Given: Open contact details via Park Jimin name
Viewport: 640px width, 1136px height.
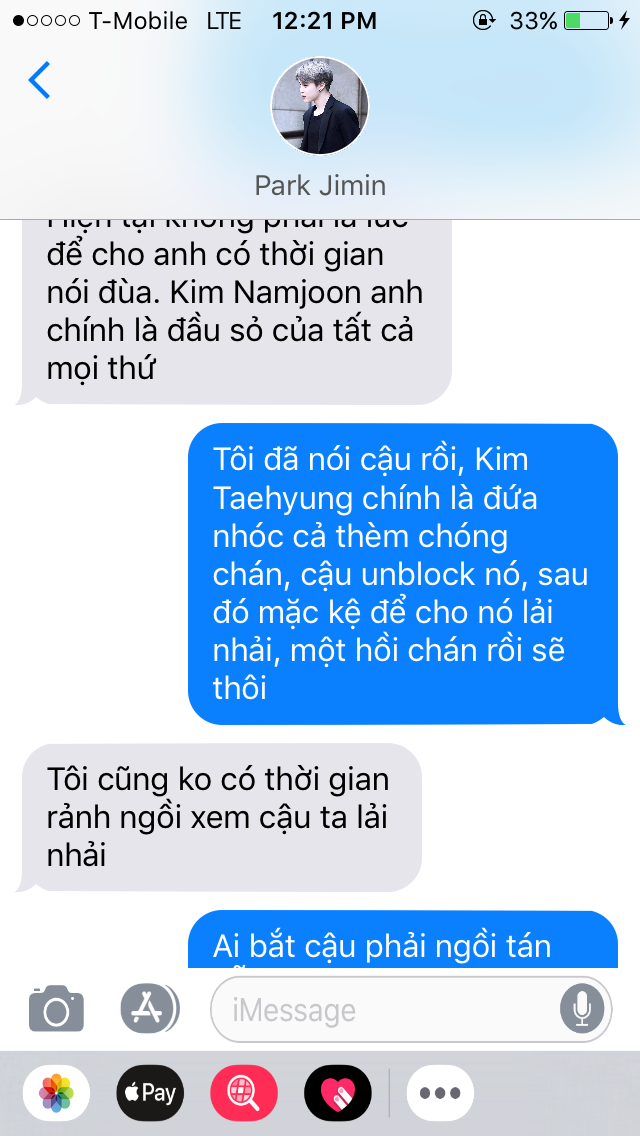Looking at the screenshot, I should (320, 186).
